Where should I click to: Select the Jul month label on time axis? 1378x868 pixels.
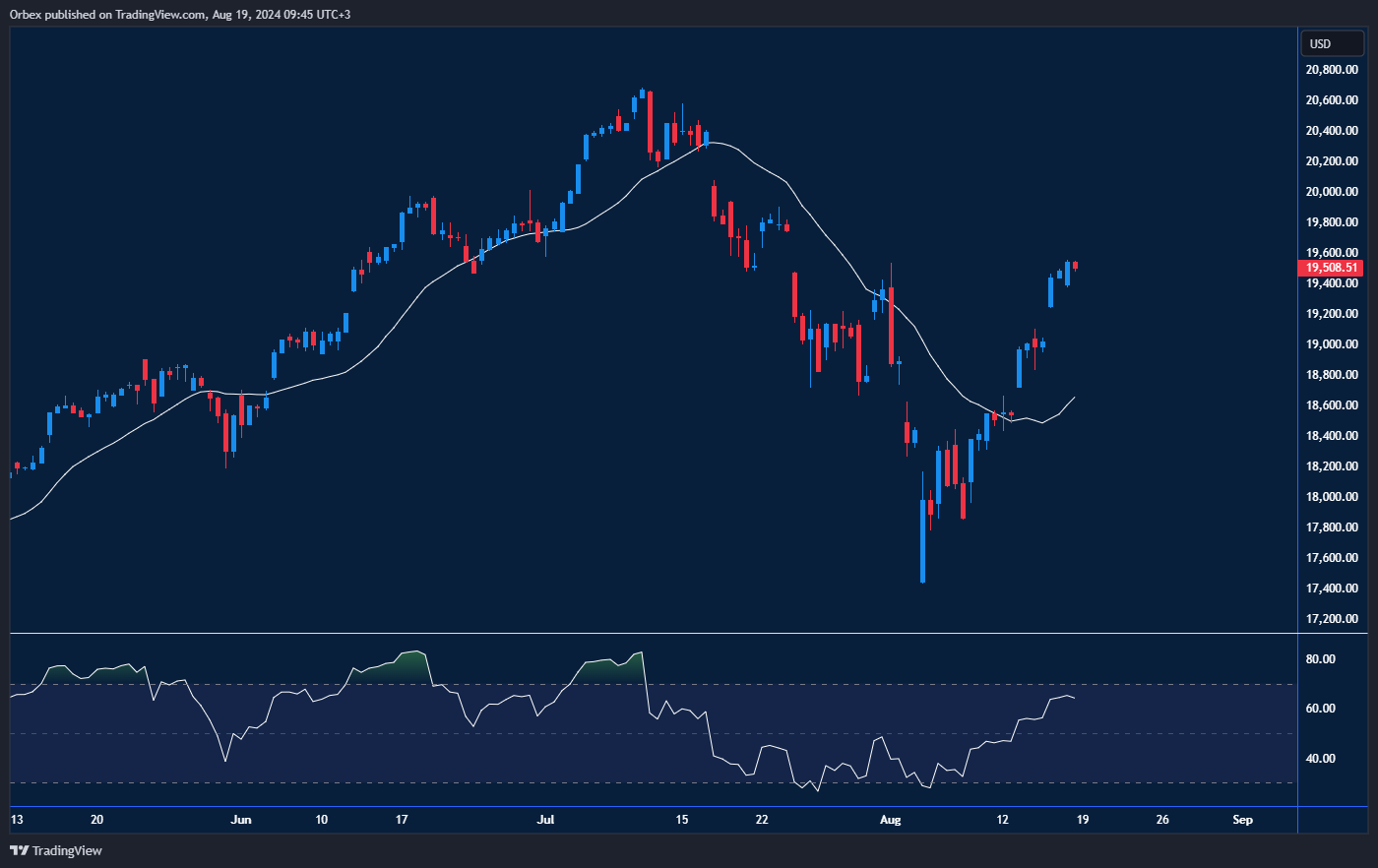point(546,820)
